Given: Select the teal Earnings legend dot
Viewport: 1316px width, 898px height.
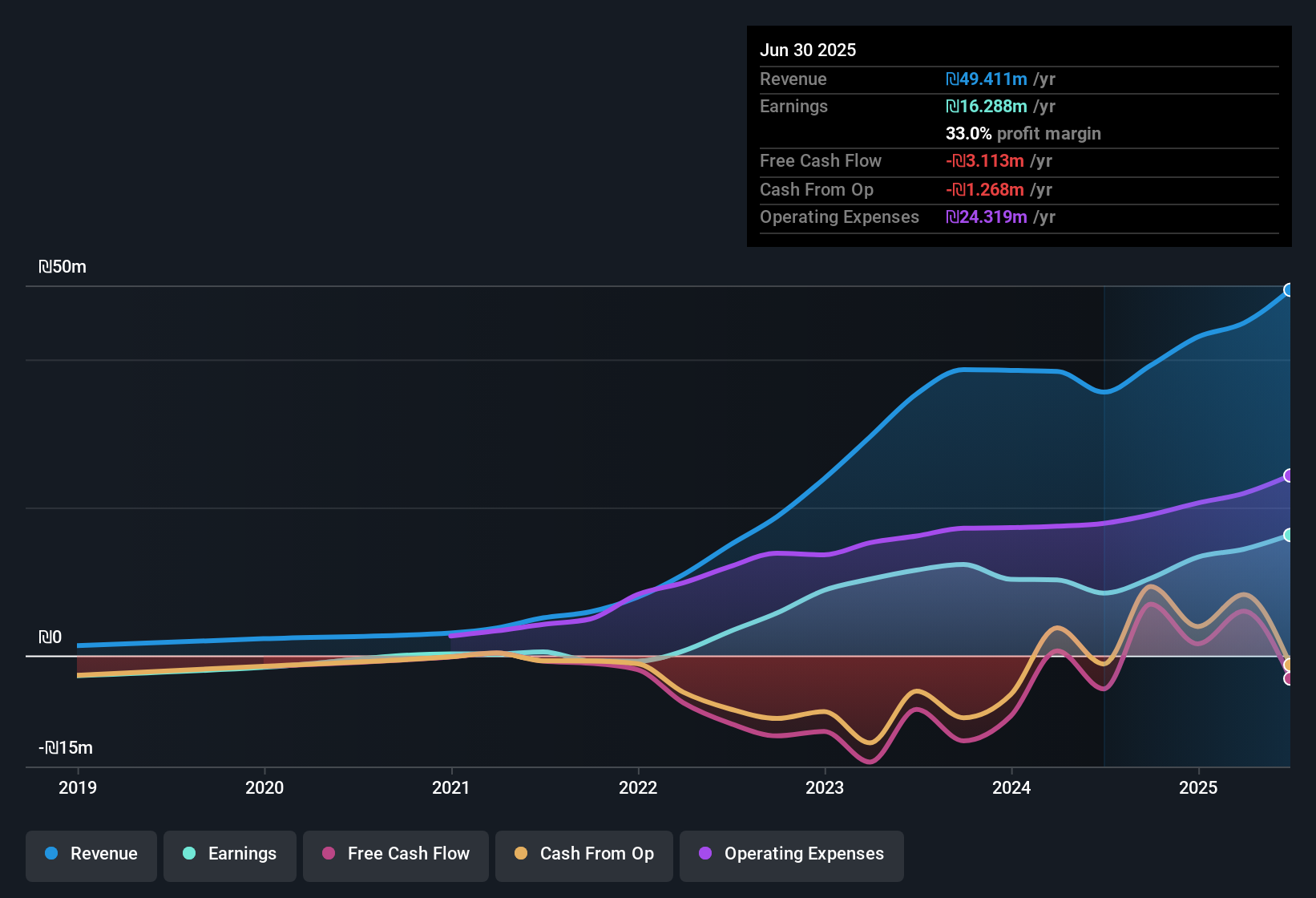Looking at the screenshot, I should pyautogui.click(x=190, y=854).
